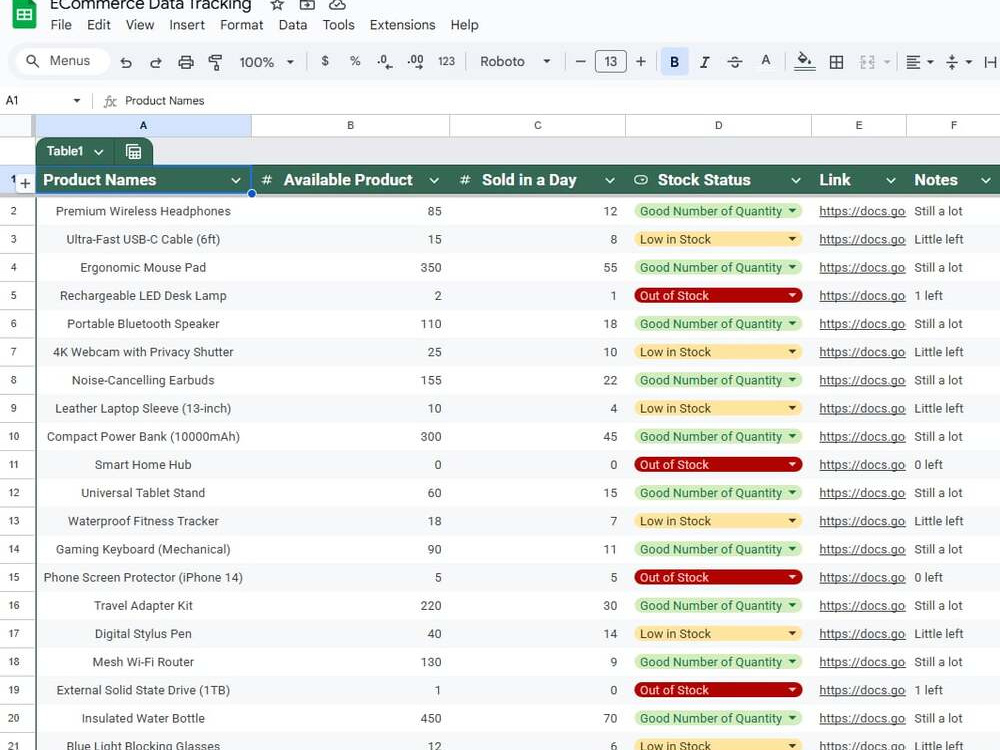Open the Format menu
Screen dimensions: 1000x750
[241, 25]
